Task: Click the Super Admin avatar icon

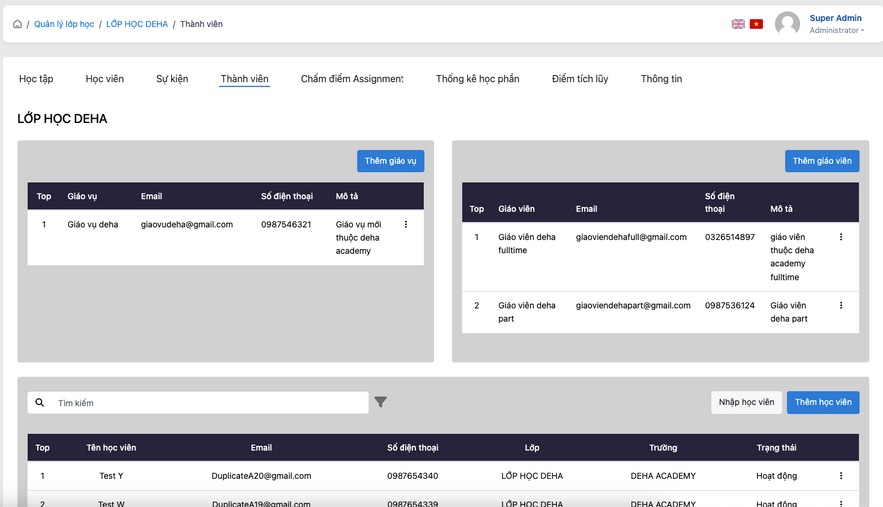Action: point(787,24)
